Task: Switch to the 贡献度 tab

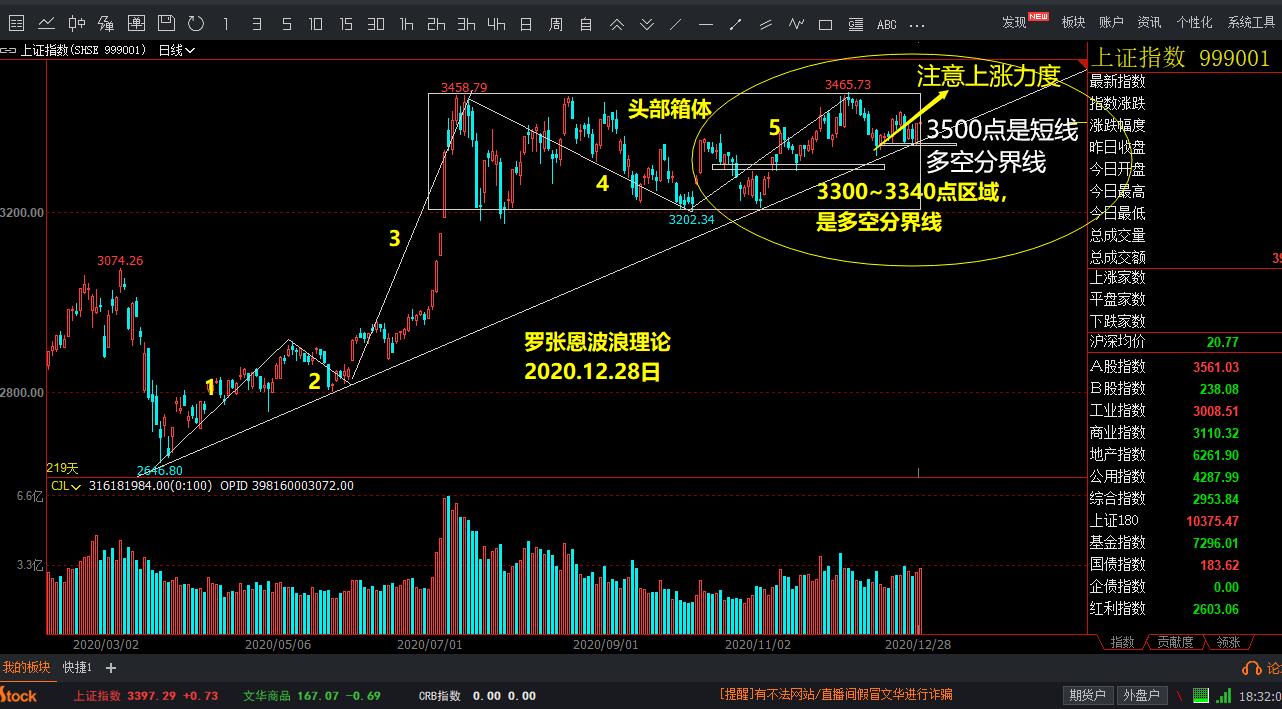Action: point(1174,643)
